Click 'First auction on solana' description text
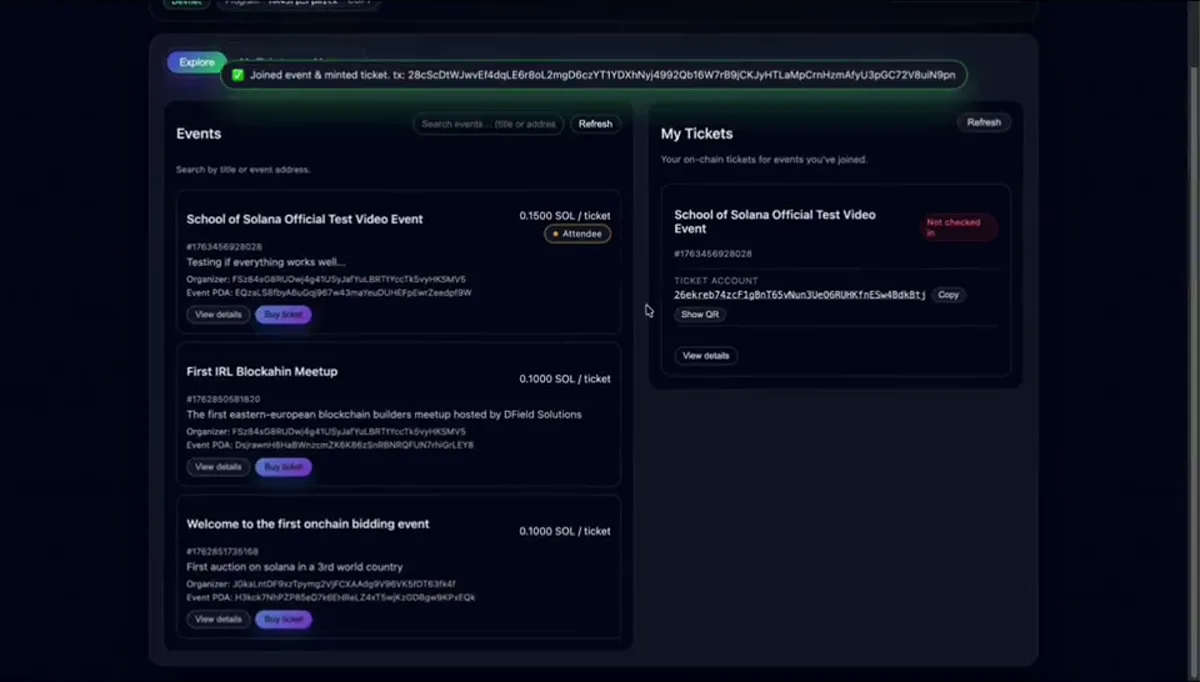This screenshot has height=682, width=1200. (x=295, y=566)
